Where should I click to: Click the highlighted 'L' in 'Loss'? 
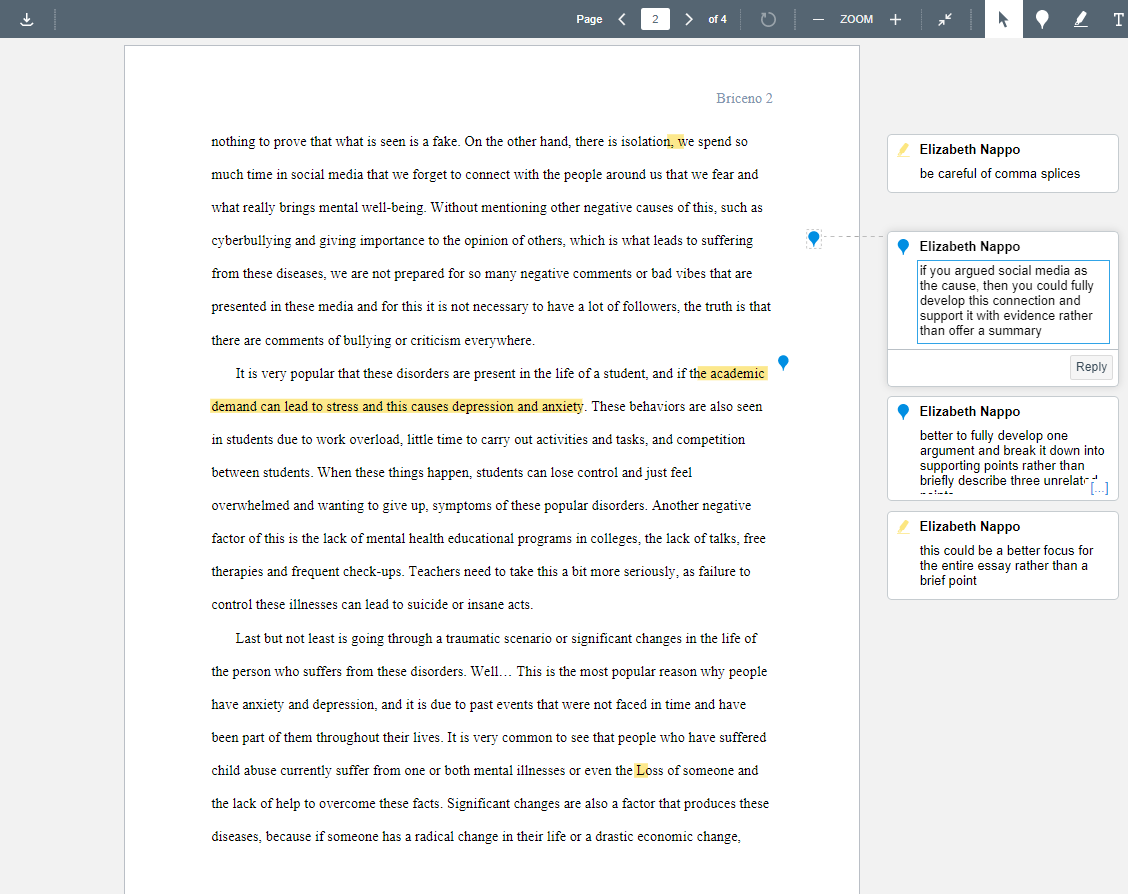pyautogui.click(x=641, y=770)
